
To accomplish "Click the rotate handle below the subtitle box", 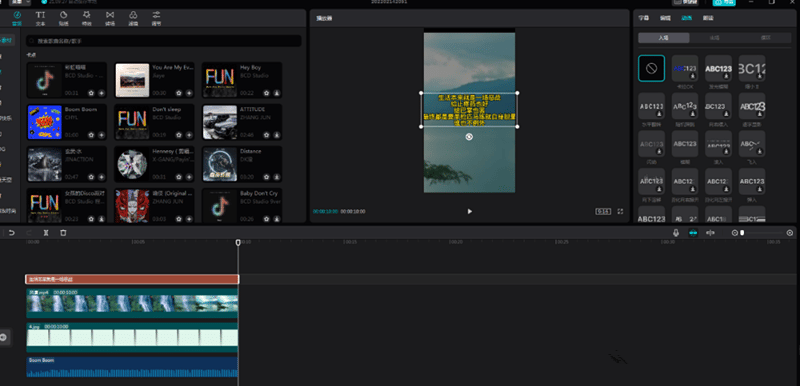I will (469, 137).
